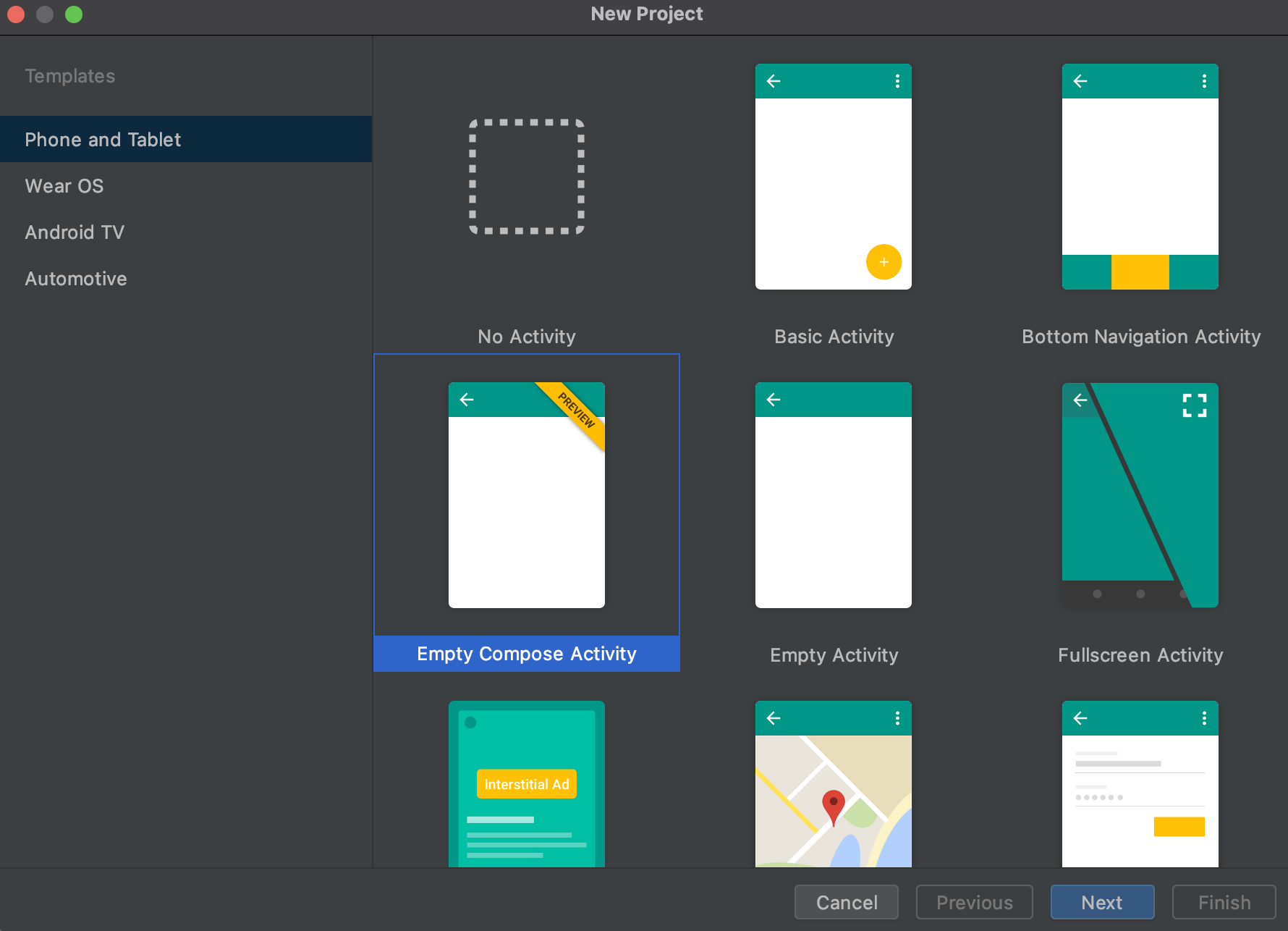
Task: Select the No Activity dashed-square template
Action: pos(527,177)
